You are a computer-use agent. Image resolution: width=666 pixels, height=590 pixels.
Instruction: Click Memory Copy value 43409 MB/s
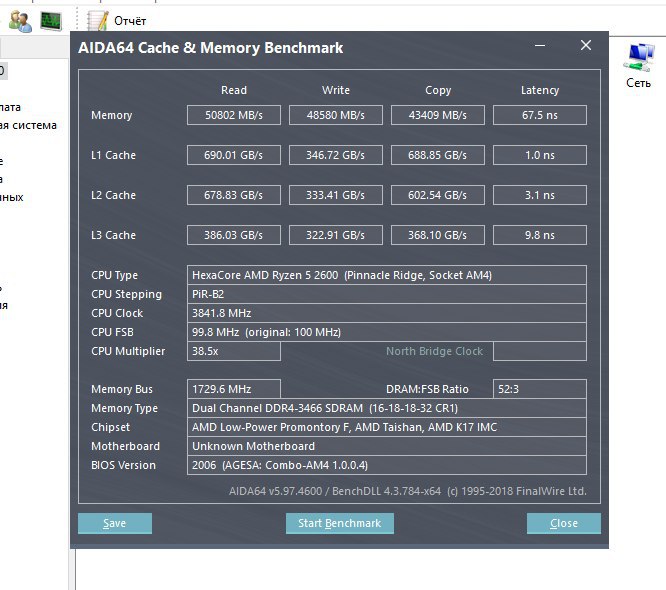(x=437, y=115)
